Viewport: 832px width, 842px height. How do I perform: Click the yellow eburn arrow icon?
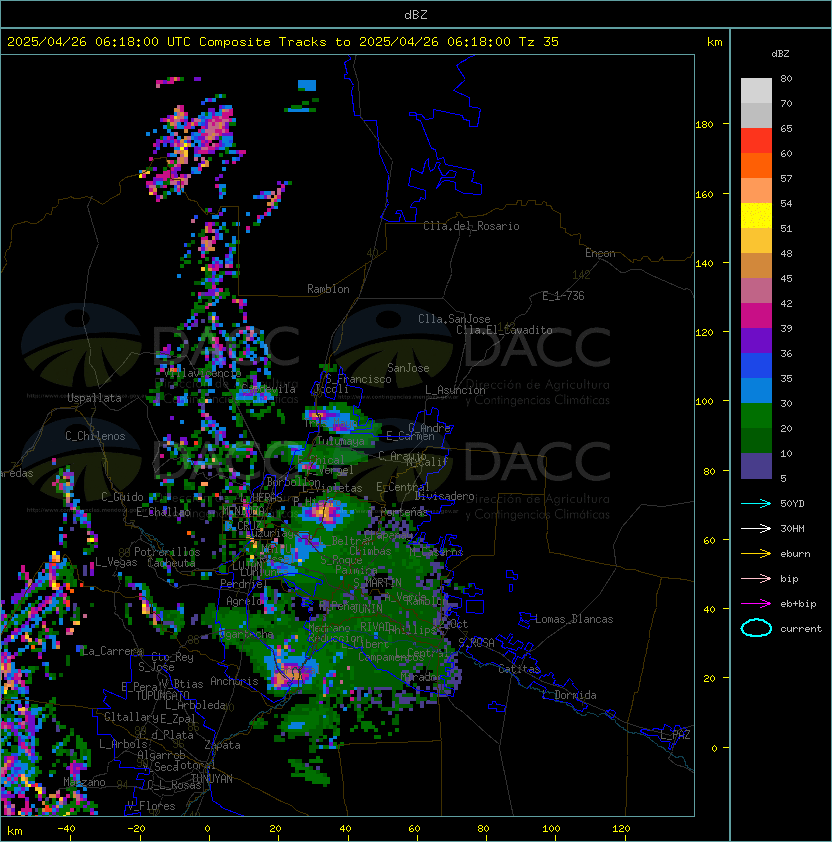point(756,554)
